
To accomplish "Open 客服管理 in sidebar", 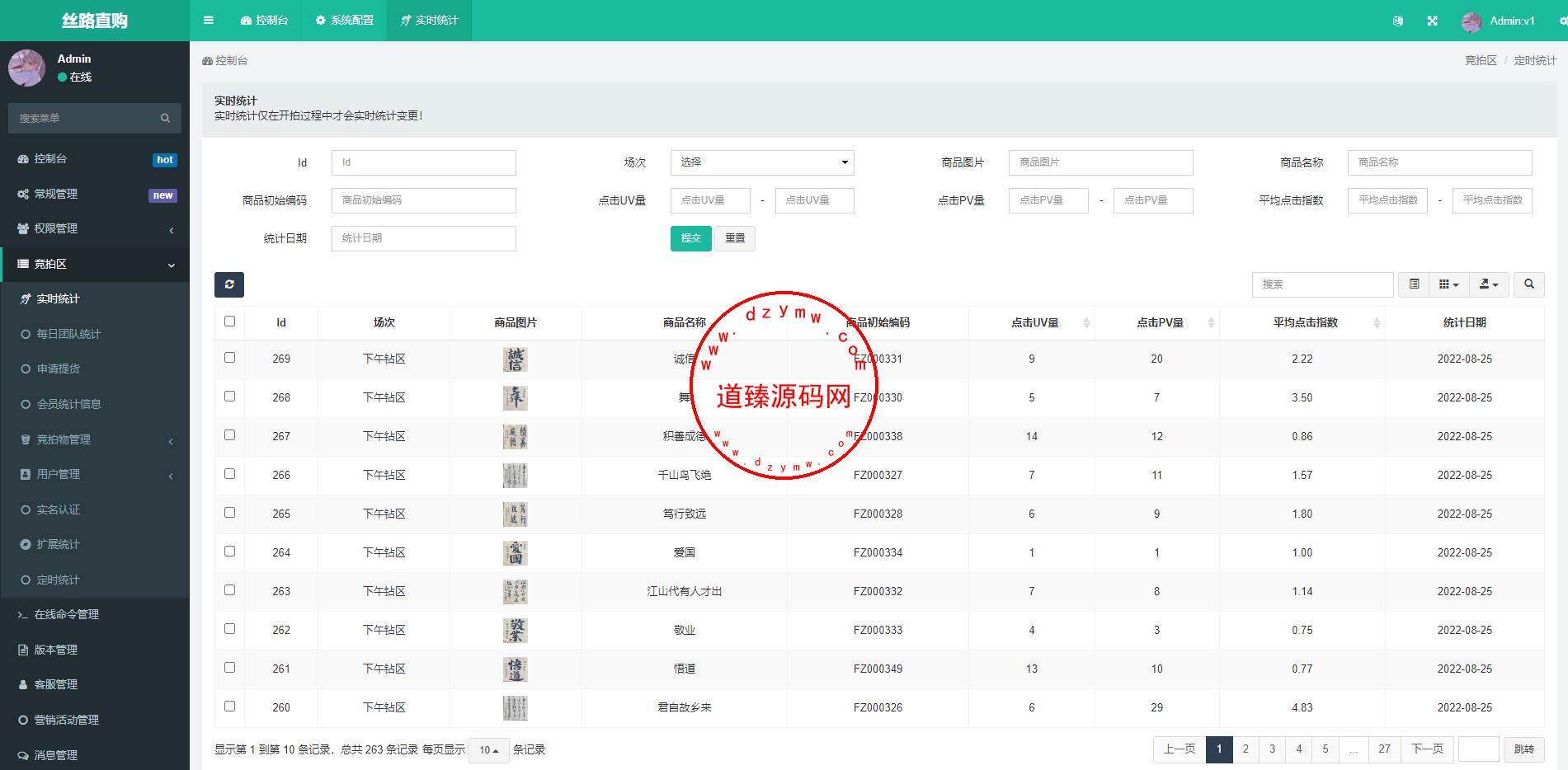I will click(x=95, y=685).
